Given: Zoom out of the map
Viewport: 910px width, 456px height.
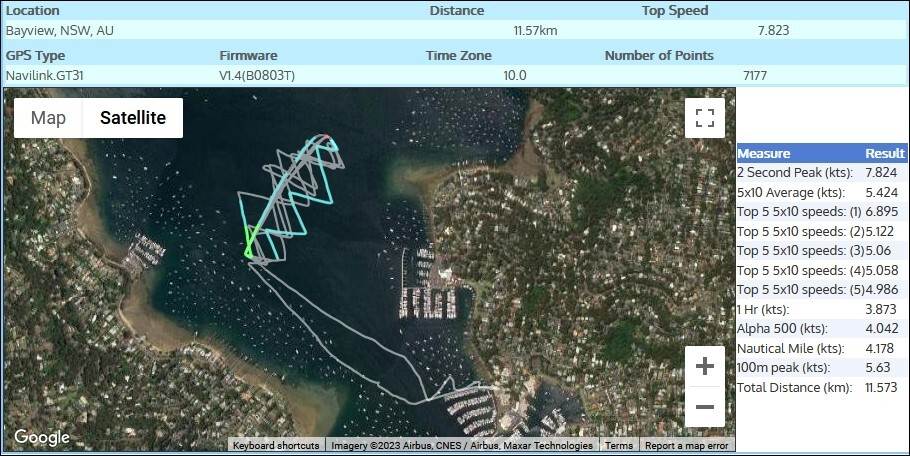Looking at the screenshot, I should 704,407.
